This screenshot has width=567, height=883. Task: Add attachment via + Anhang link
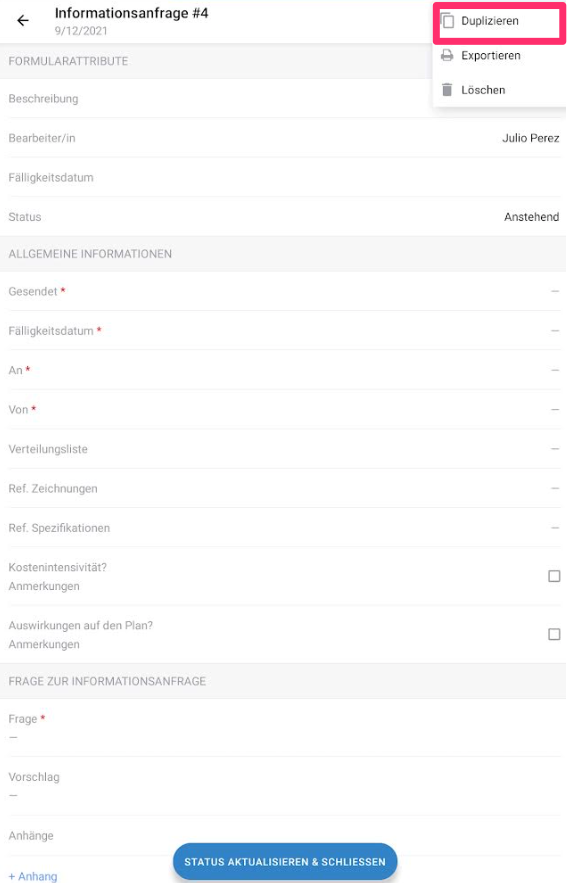(x=33, y=876)
